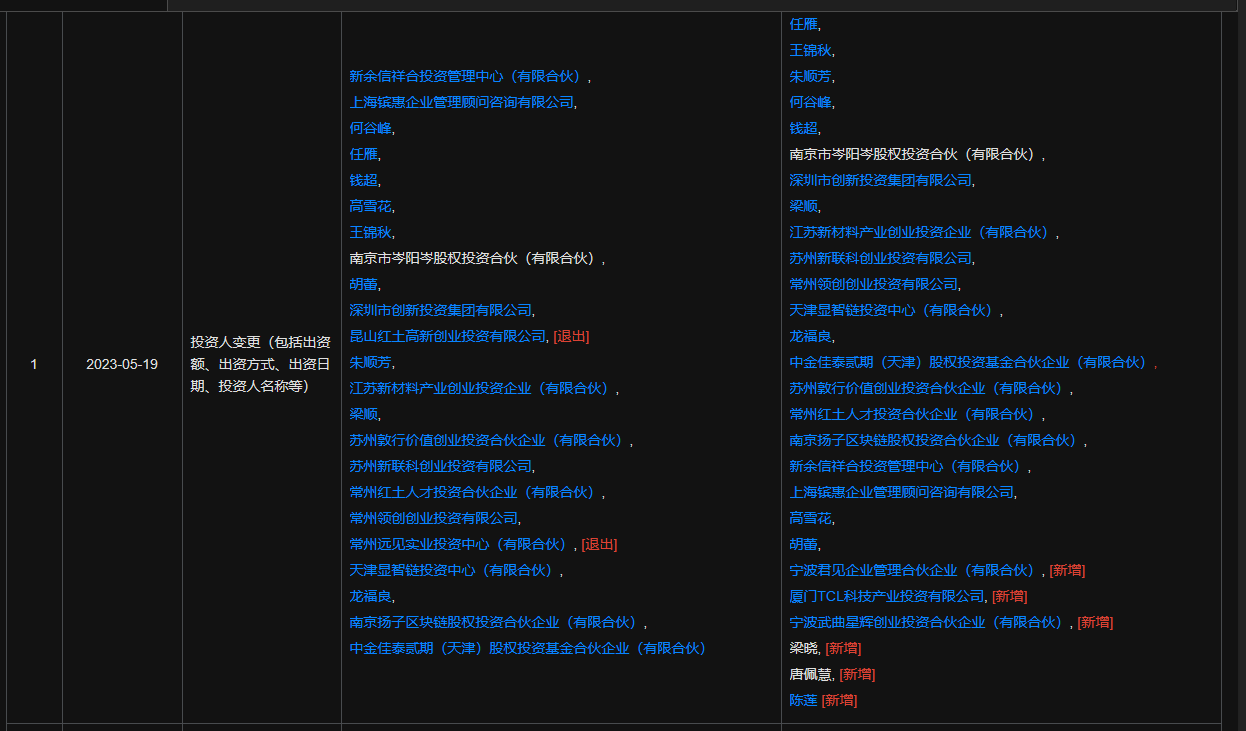
Task: Open 钱超 in the before-change list
Action: [363, 180]
